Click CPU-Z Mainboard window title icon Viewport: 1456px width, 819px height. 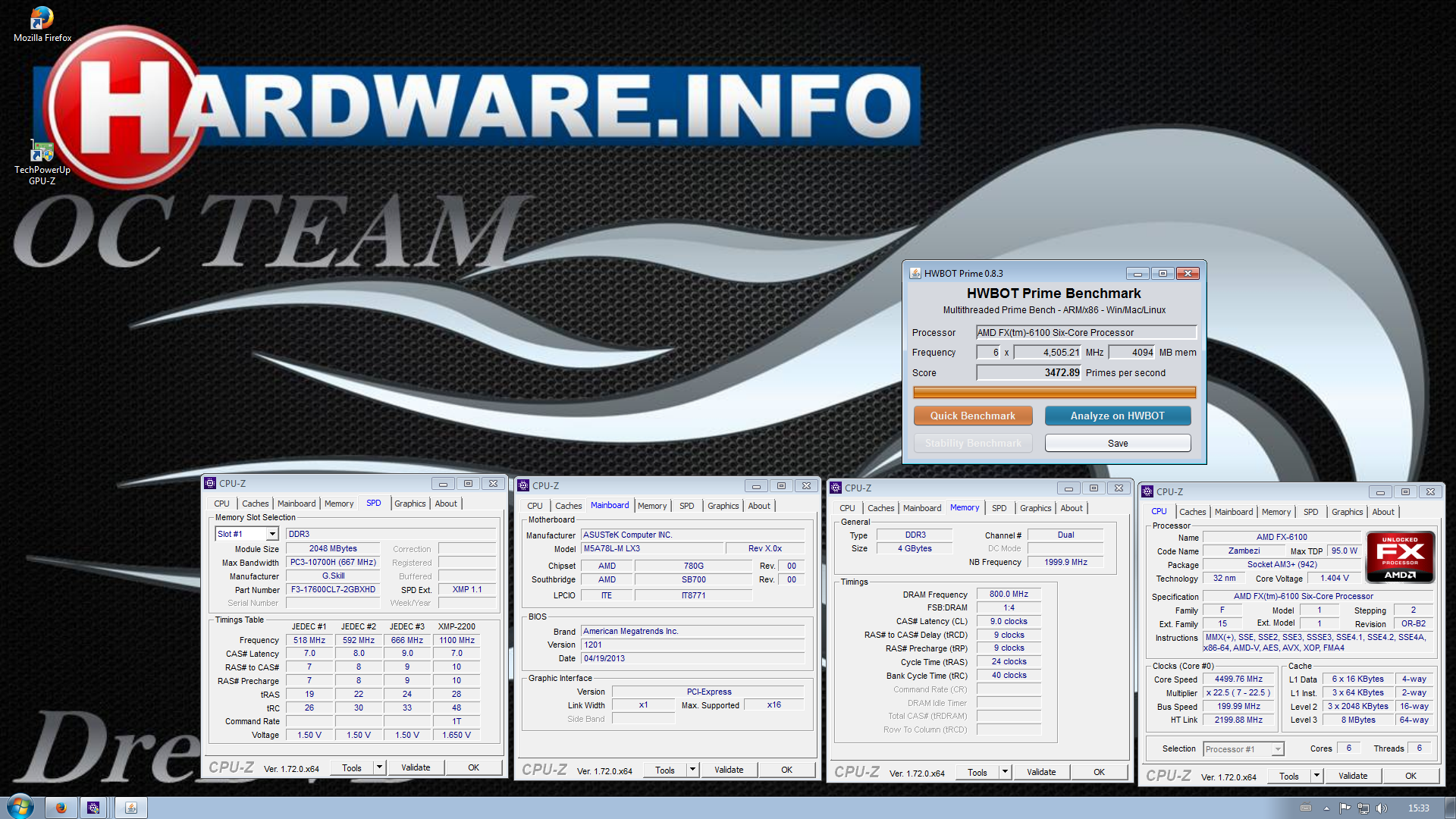pyautogui.click(x=523, y=485)
